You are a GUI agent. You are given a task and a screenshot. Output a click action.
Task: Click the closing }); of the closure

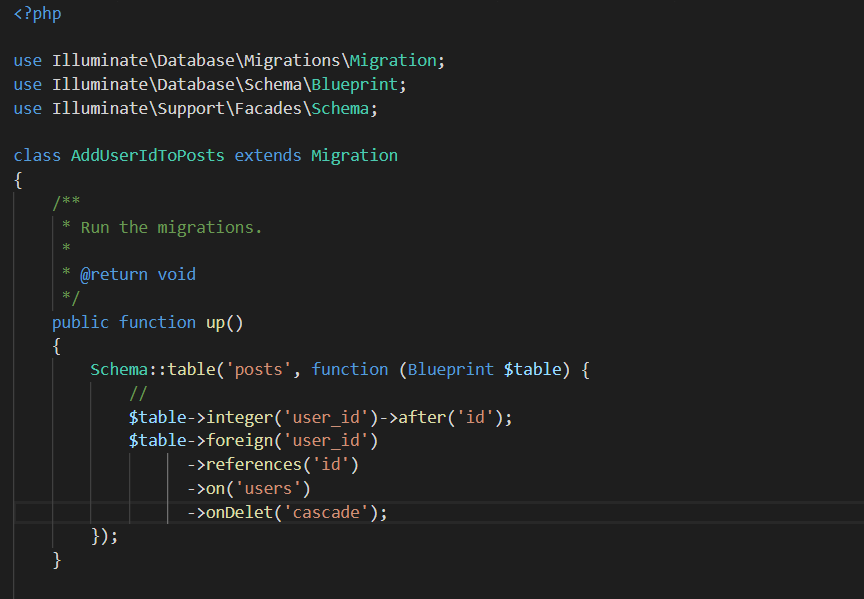(105, 536)
